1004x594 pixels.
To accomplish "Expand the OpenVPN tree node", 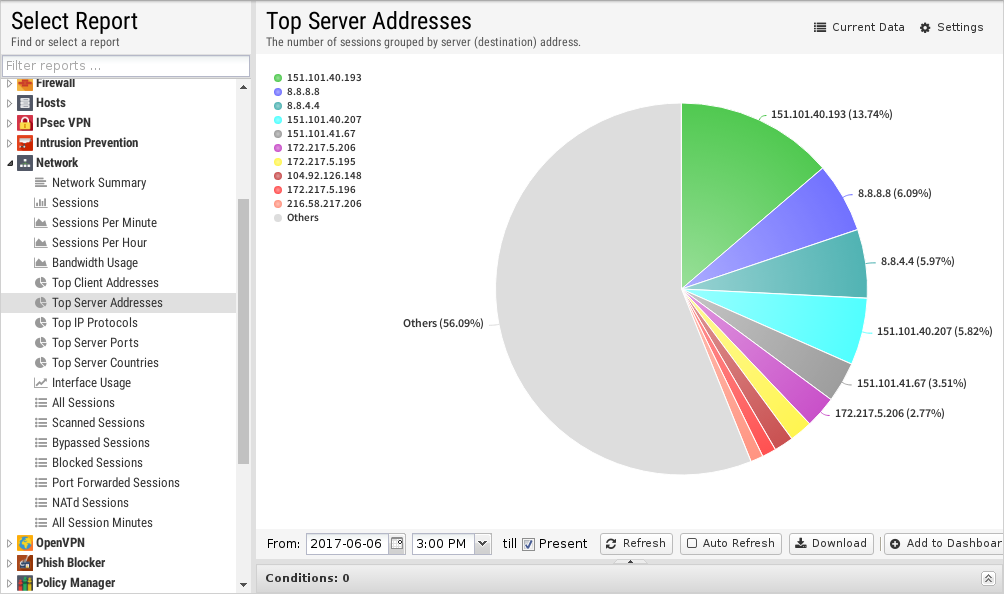I will tap(10, 543).
